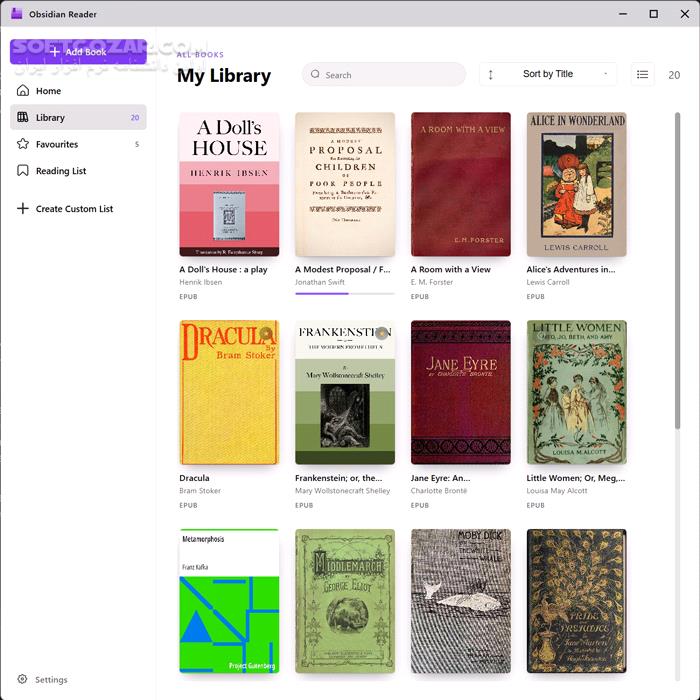Select Library in the sidebar
This screenshot has width=700, height=700.
(78, 117)
